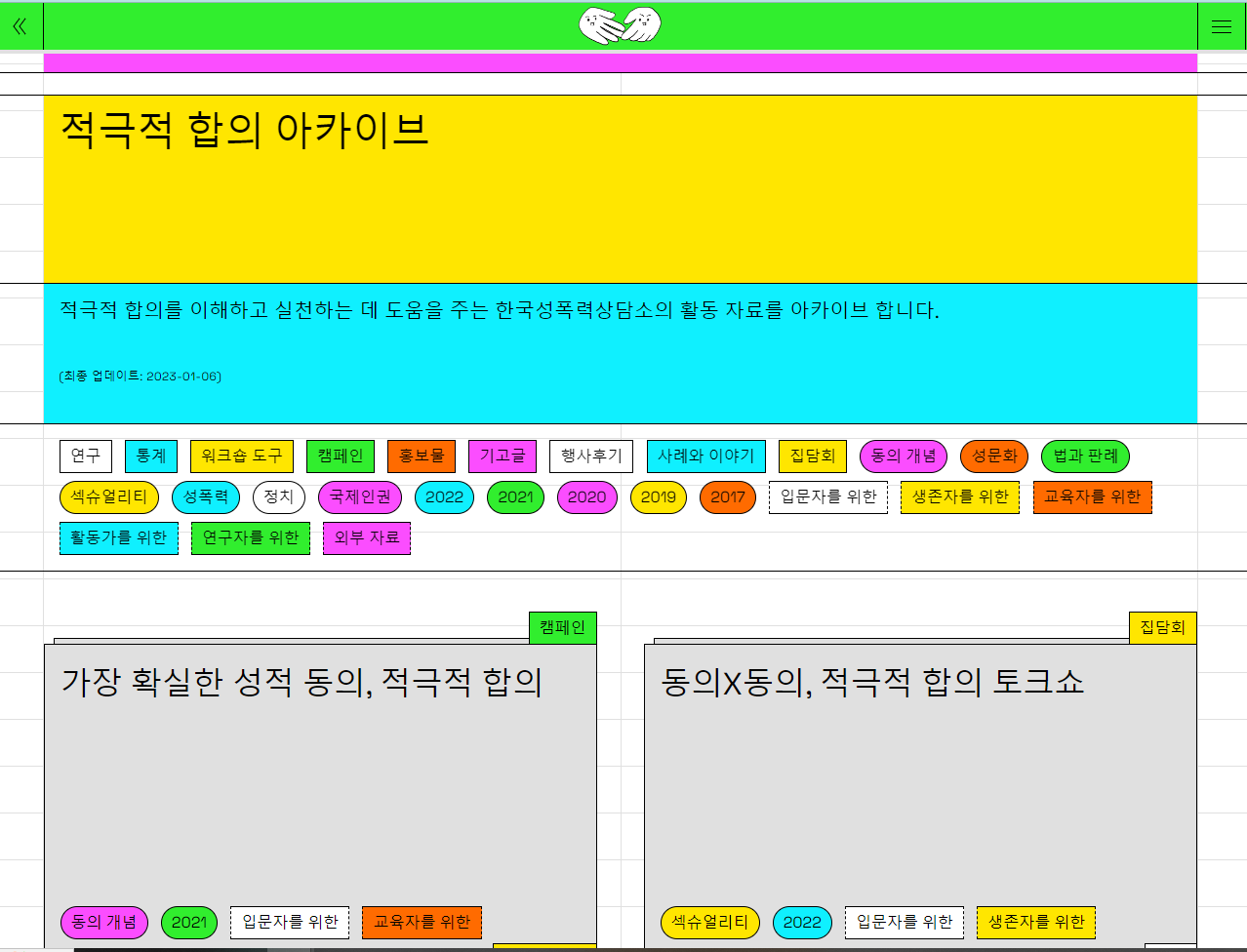Click the 캠페인 label on the 가장 확실한 card

tap(563, 627)
